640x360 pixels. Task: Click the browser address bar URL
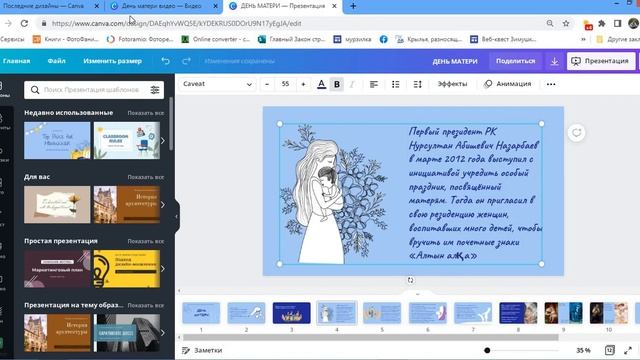point(177,23)
